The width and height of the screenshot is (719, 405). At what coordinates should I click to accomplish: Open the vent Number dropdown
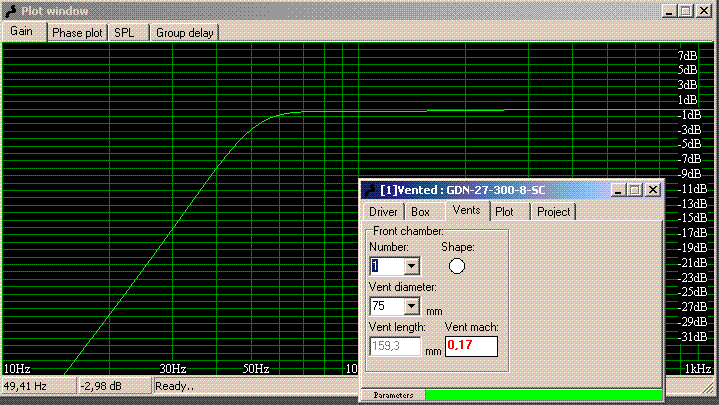[x=411, y=266]
